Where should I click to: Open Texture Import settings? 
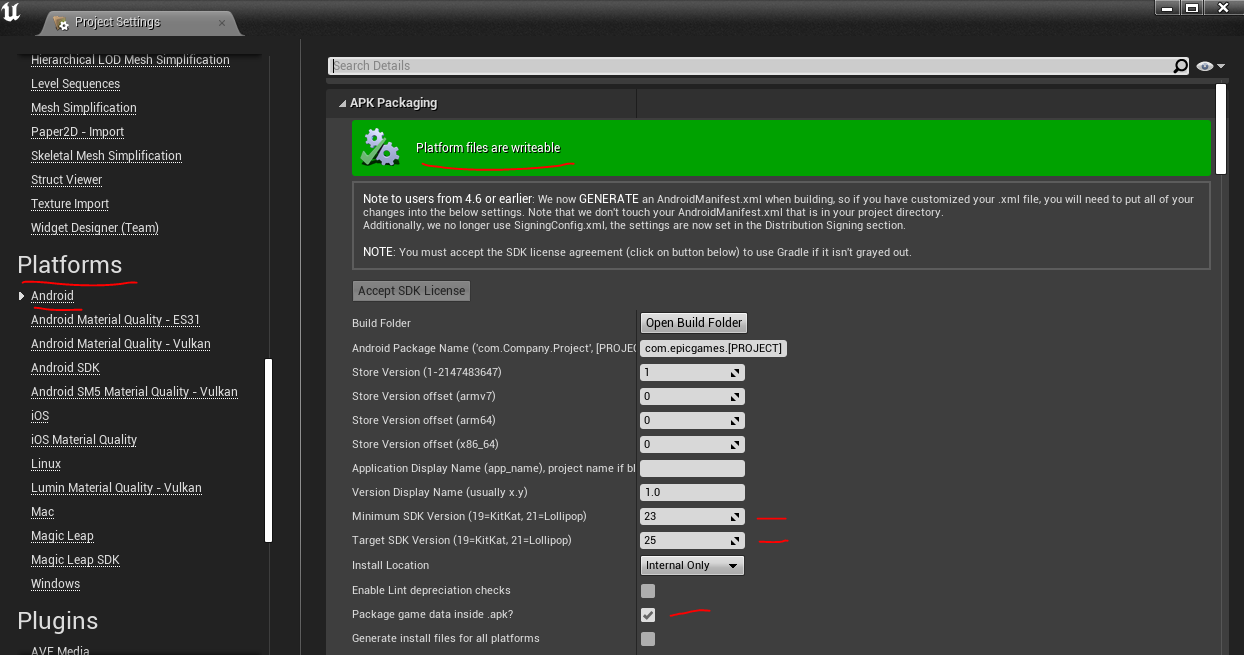pos(70,204)
